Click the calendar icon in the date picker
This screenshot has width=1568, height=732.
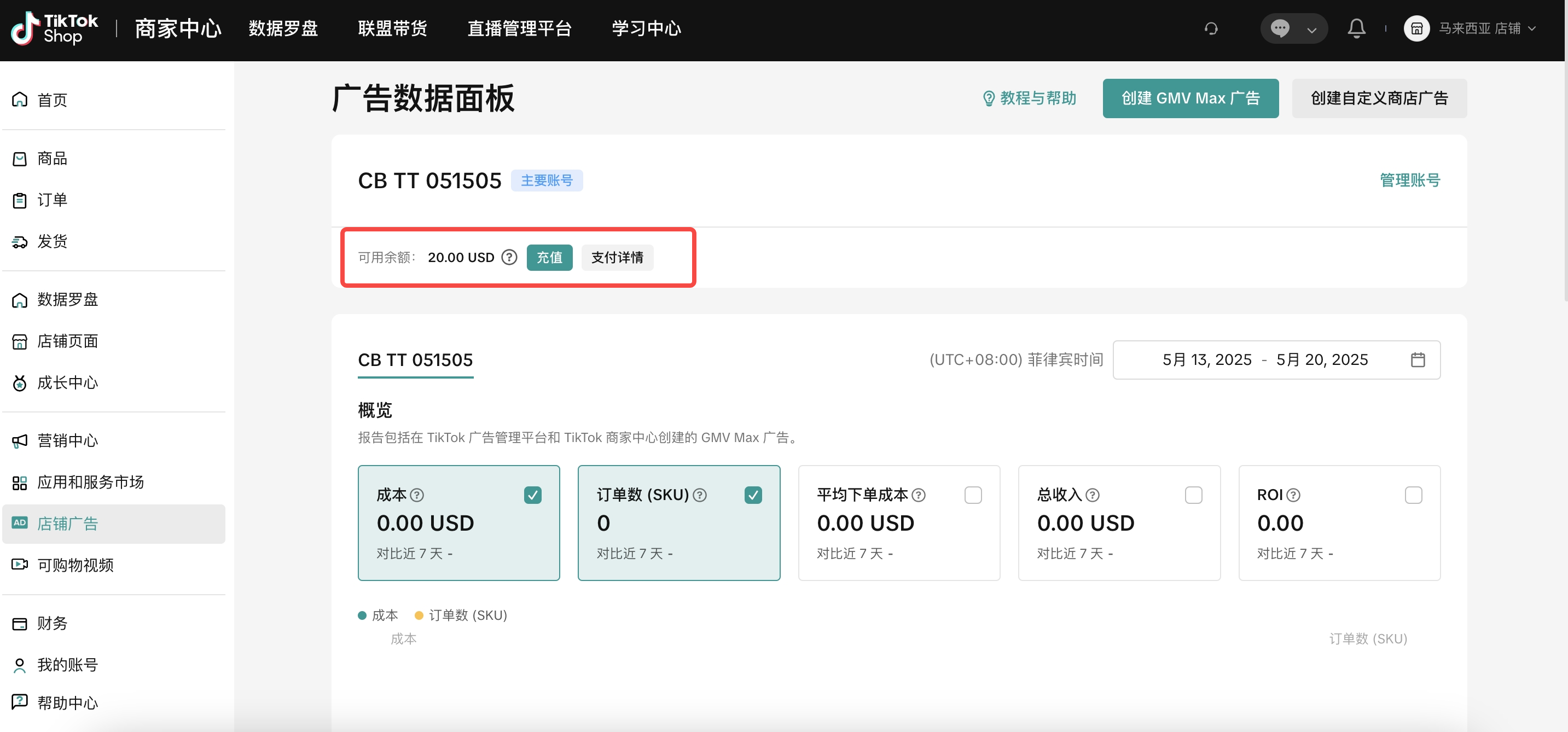pyautogui.click(x=1419, y=359)
